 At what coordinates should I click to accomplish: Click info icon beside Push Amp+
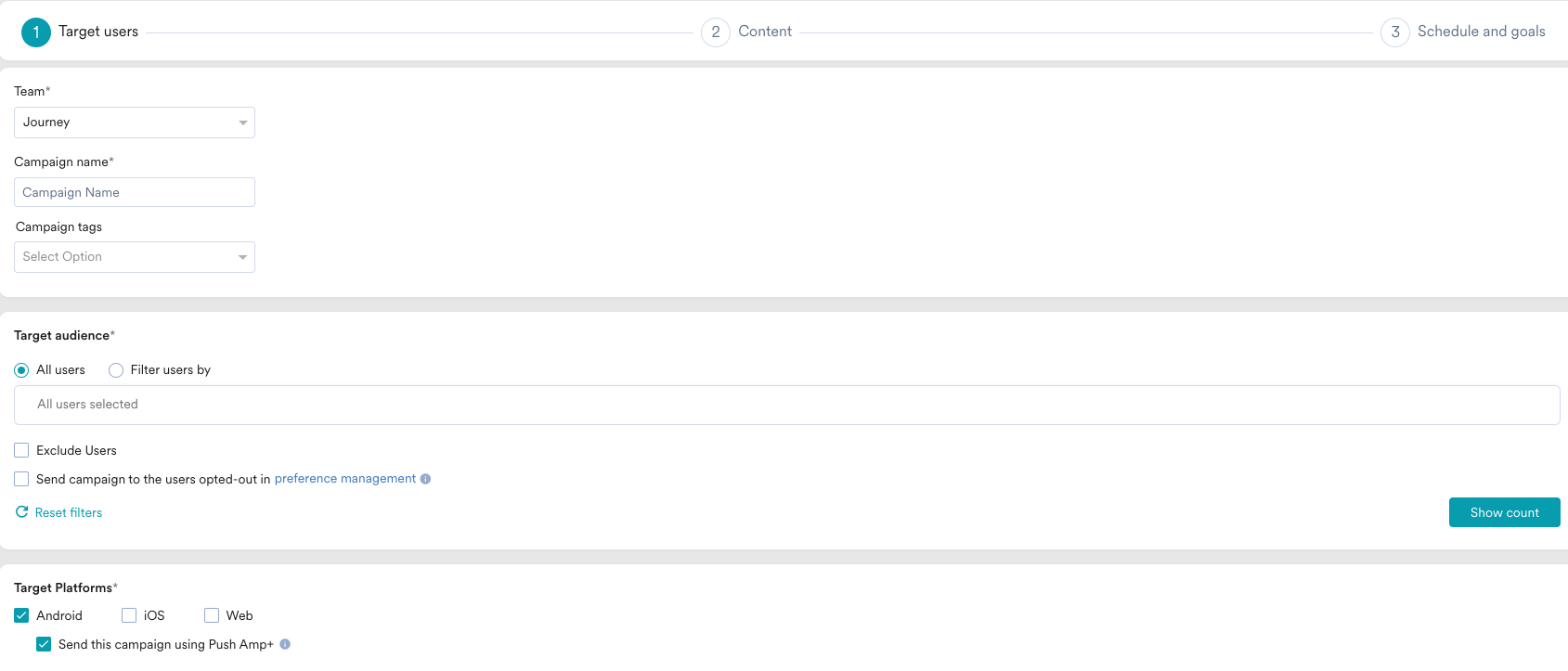tap(285, 644)
